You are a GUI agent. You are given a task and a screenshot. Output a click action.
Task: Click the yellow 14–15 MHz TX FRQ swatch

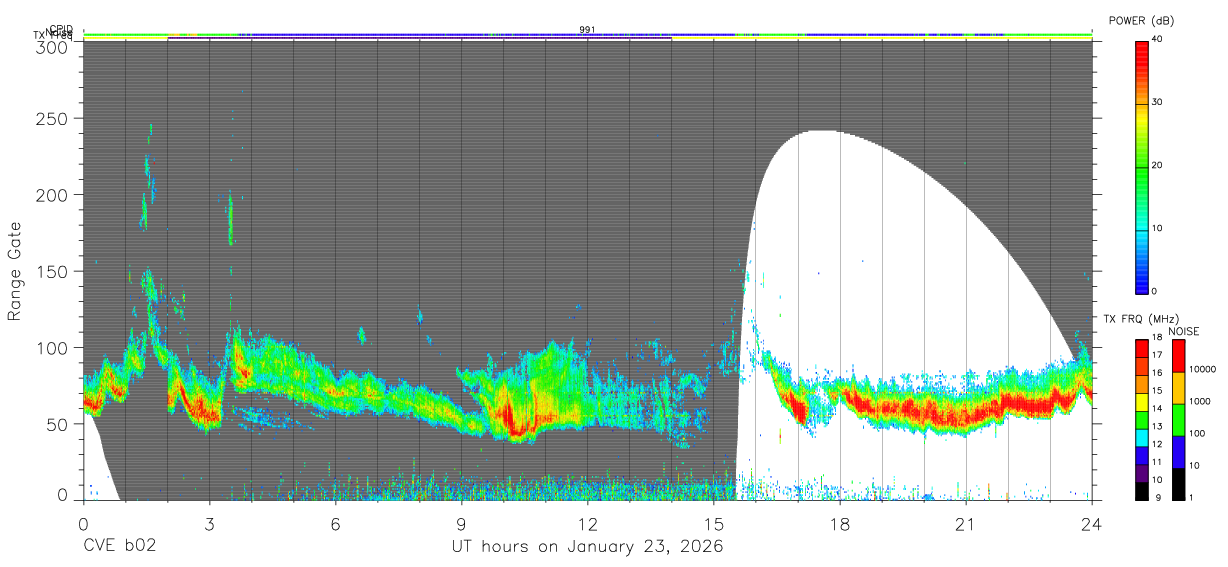click(x=1141, y=403)
